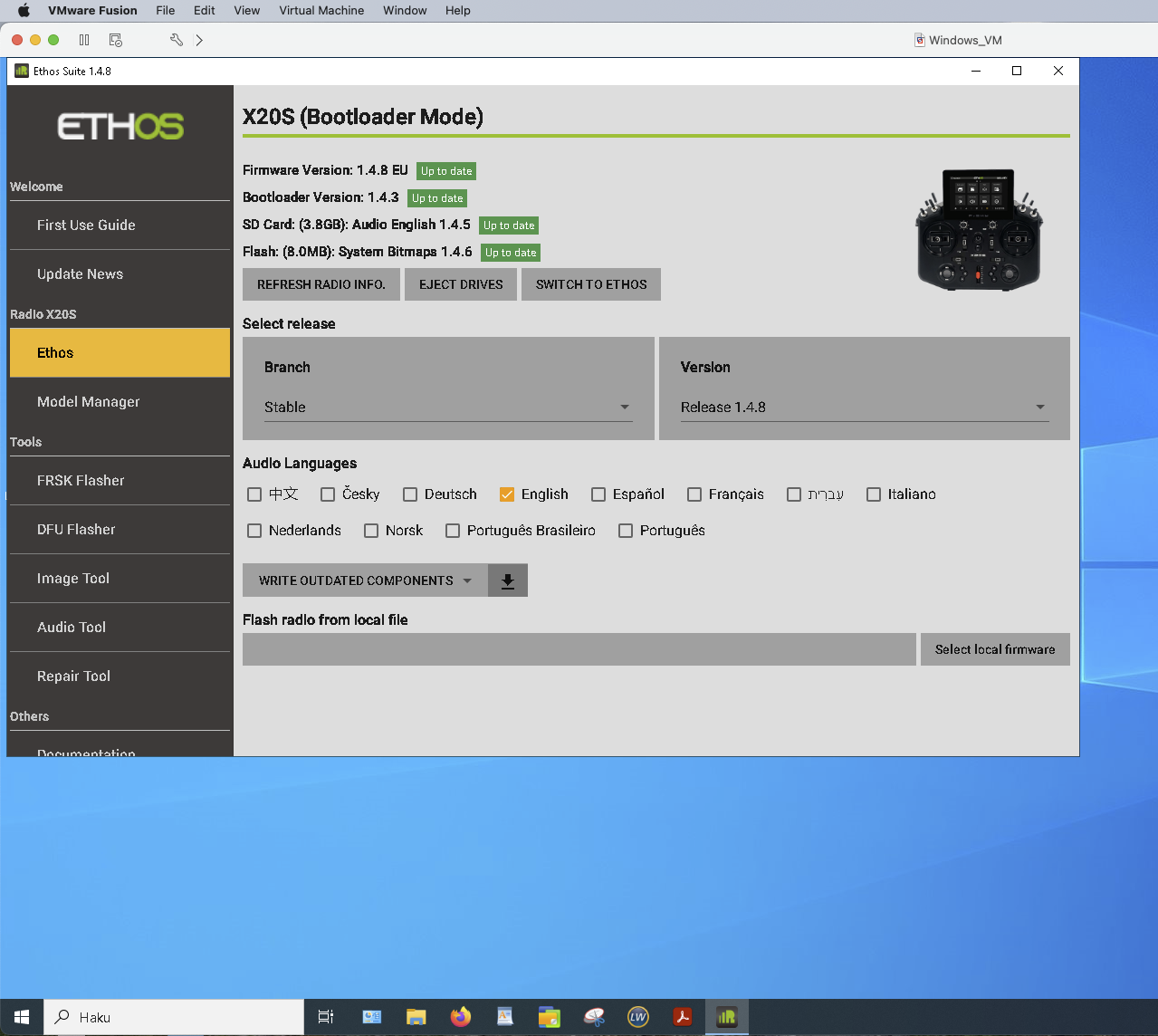This screenshot has width=1158, height=1036.
Task: Open Adobe Acrobat from the taskbar
Action: coord(682,1016)
